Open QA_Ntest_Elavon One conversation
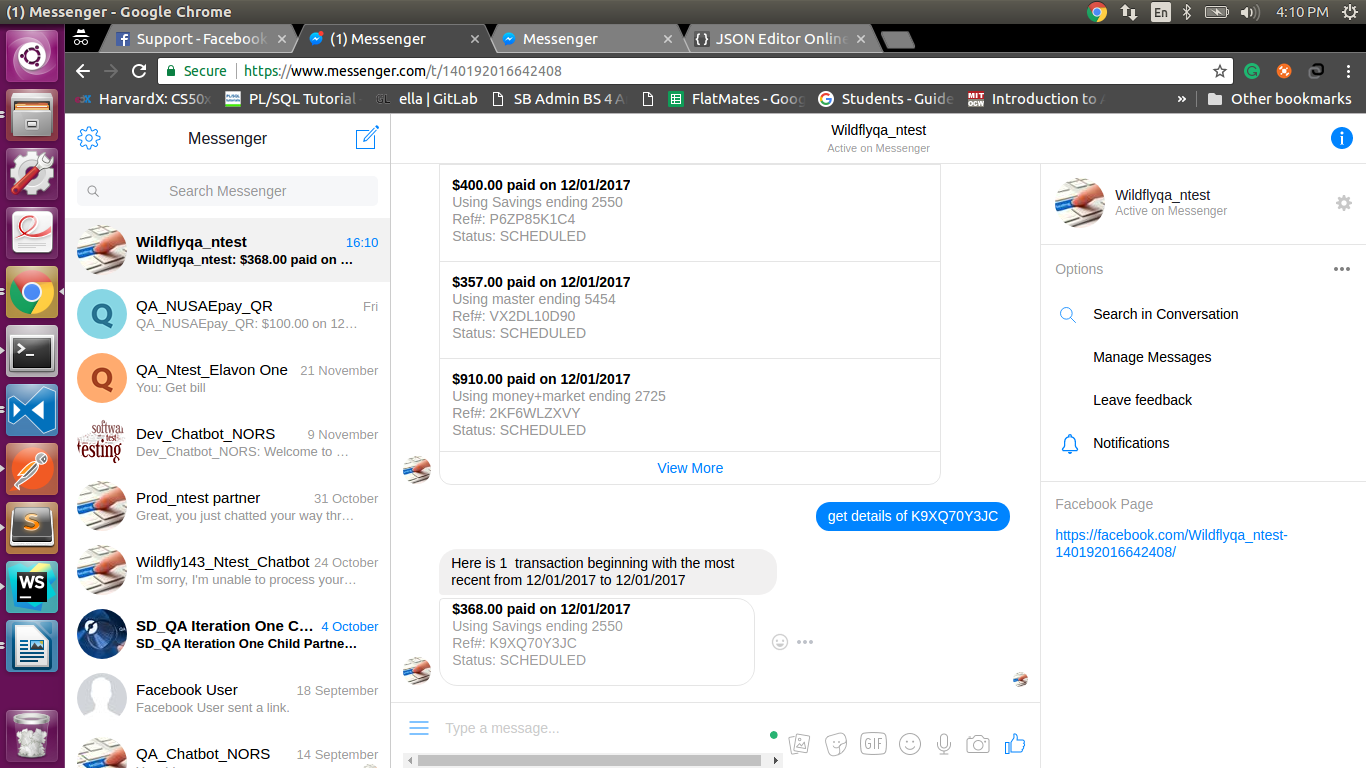 pos(227,378)
